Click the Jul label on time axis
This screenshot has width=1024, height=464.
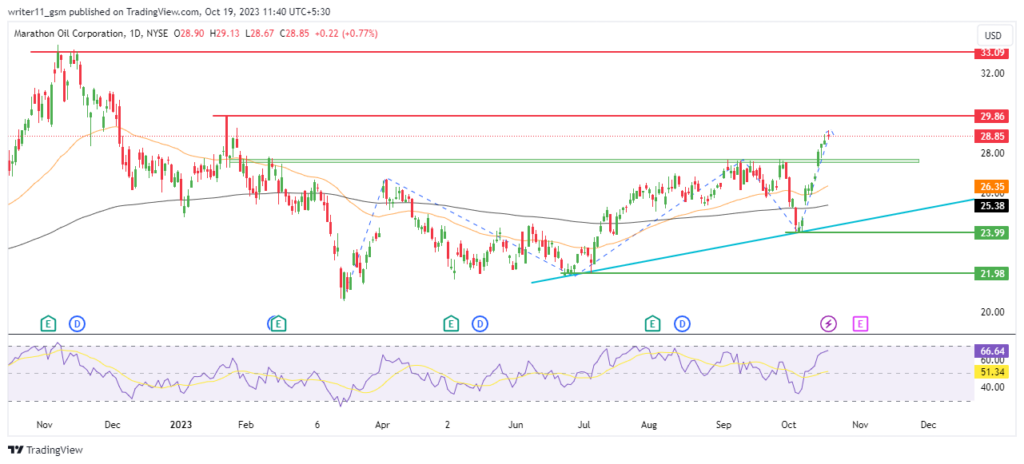[584, 425]
